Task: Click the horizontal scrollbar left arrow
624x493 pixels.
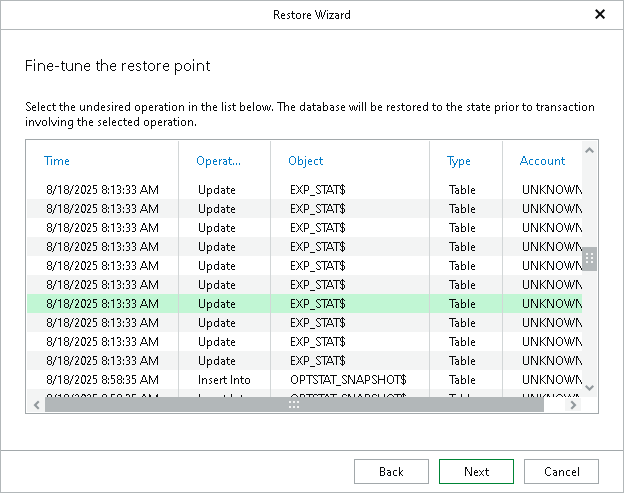Action: point(37,405)
